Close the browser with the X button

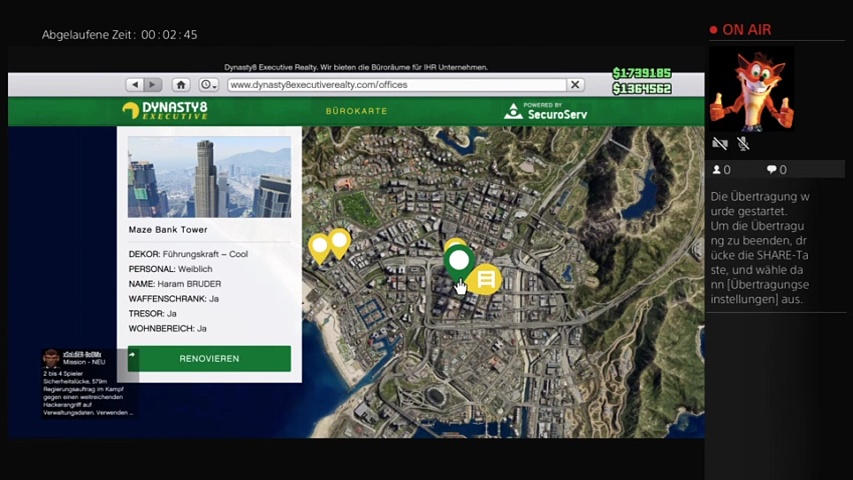(576, 85)
